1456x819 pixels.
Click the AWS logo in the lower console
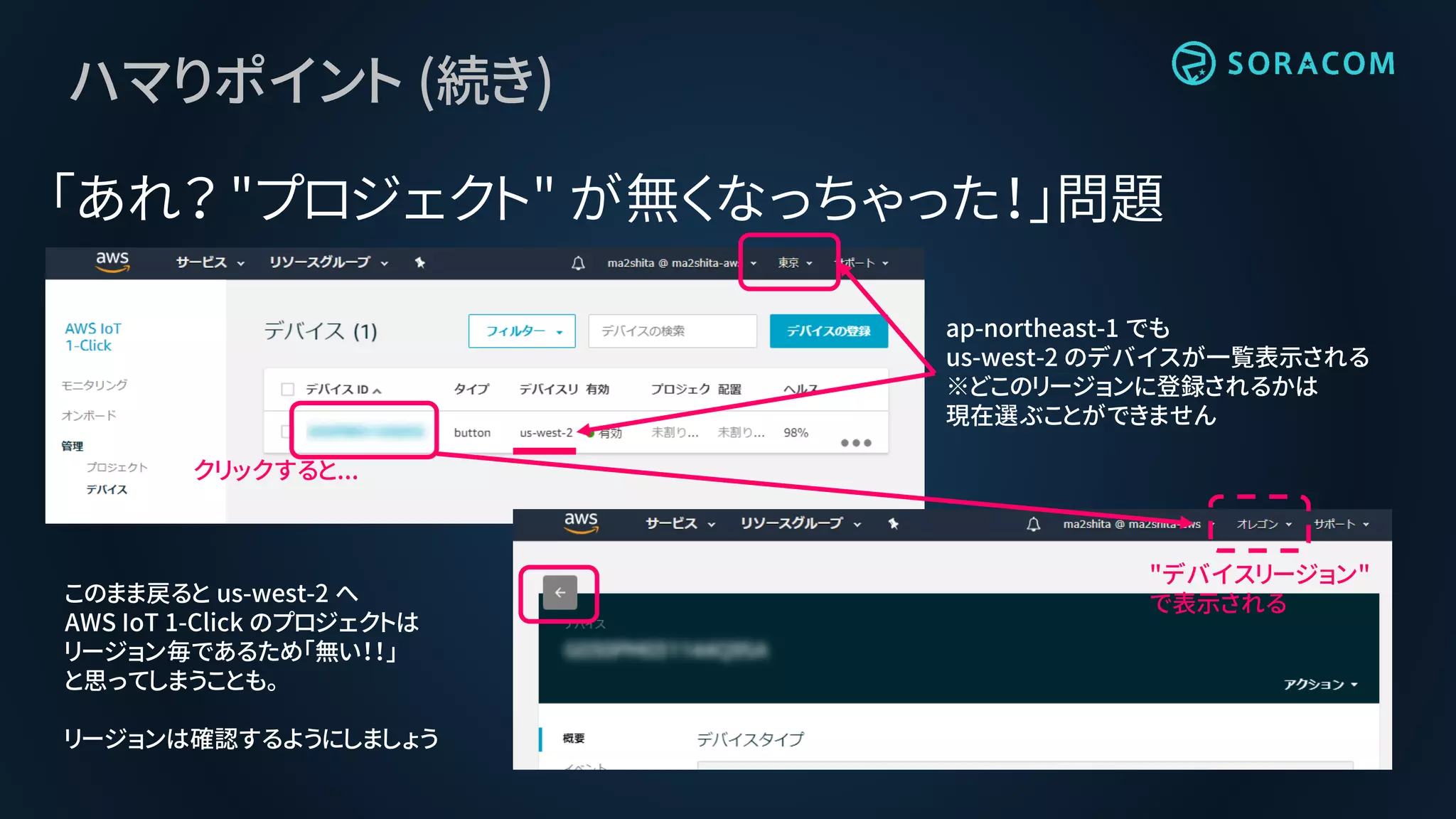(x=581, y=523)
